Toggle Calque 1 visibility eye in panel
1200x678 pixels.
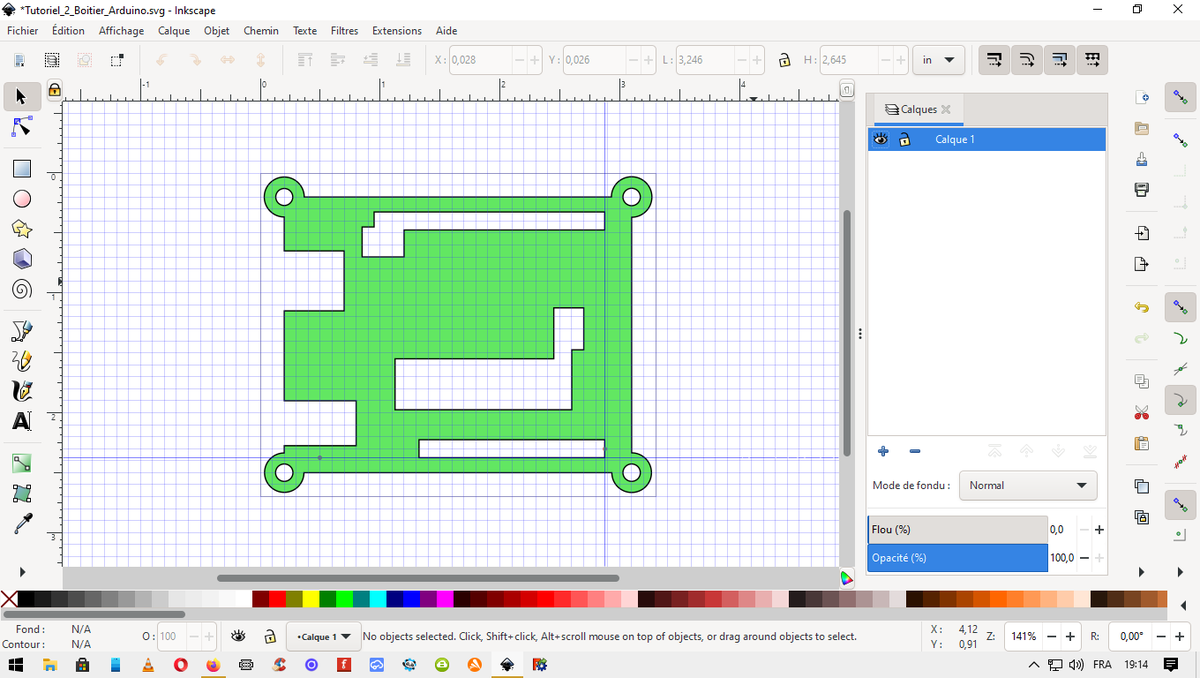pos(881,139)
